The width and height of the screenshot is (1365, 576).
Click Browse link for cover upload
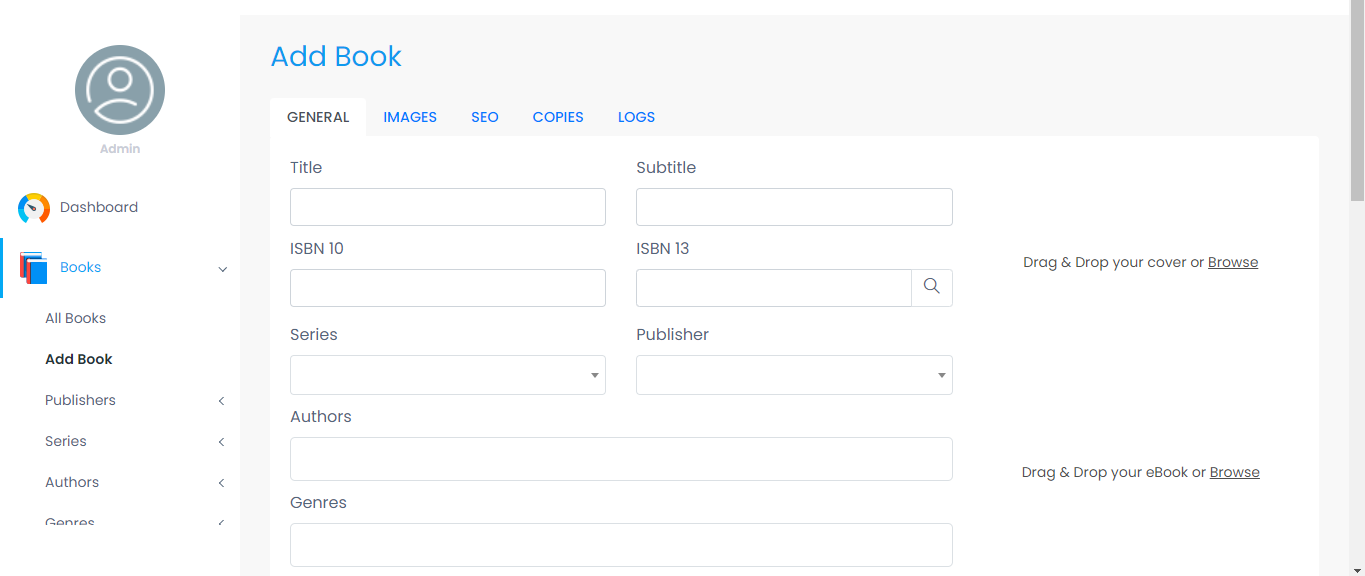click(x=1233, y=262)
